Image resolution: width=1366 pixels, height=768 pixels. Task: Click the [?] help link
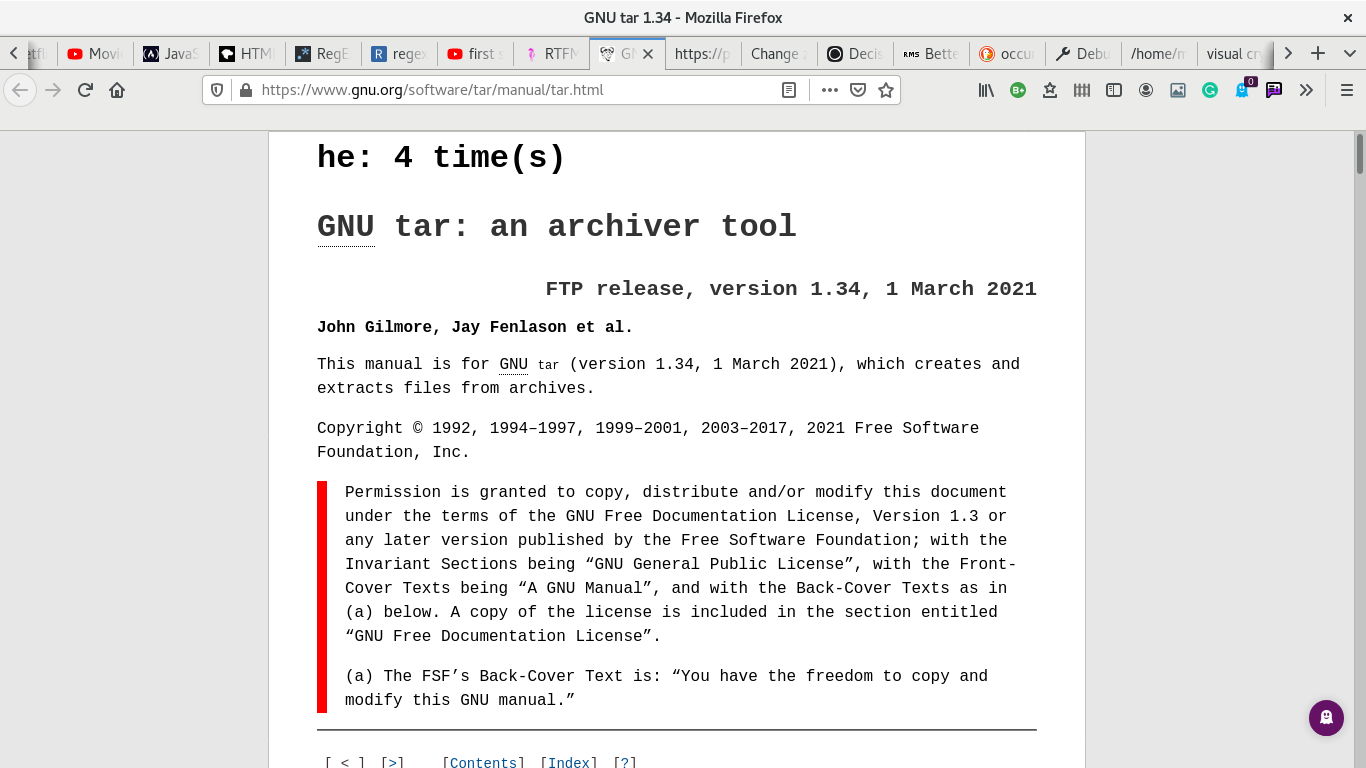point(625,762)
